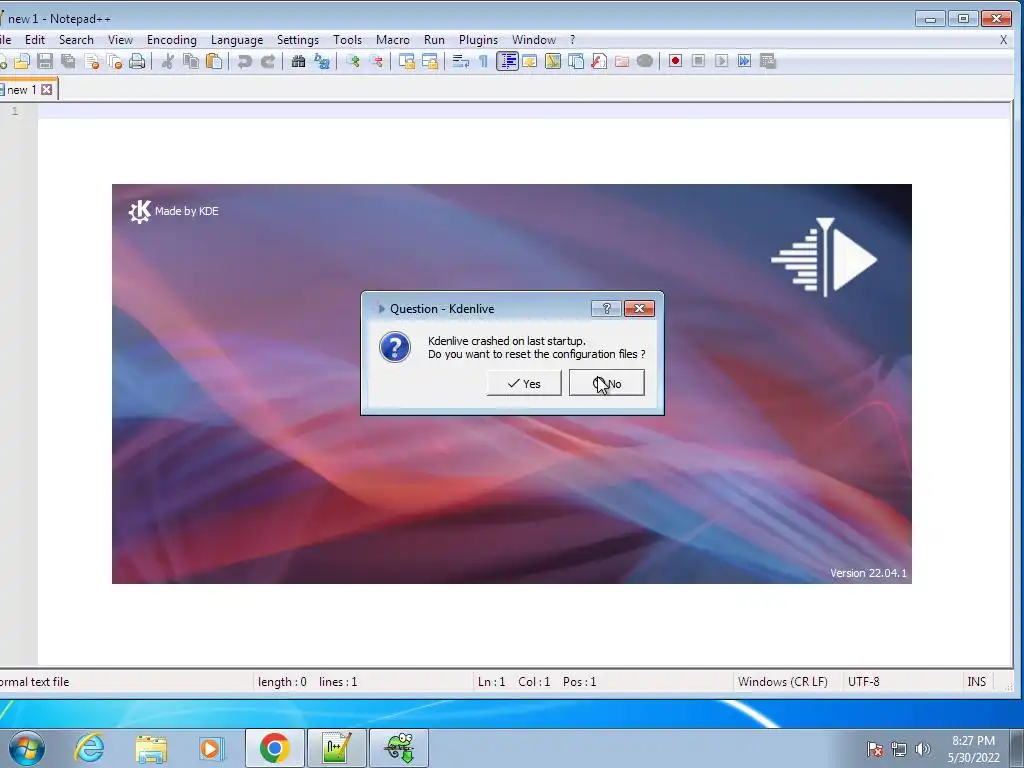This screenshot has height=768, width=1024.
Task: Click the Save All toolbar icon
Action: point(68,61)
